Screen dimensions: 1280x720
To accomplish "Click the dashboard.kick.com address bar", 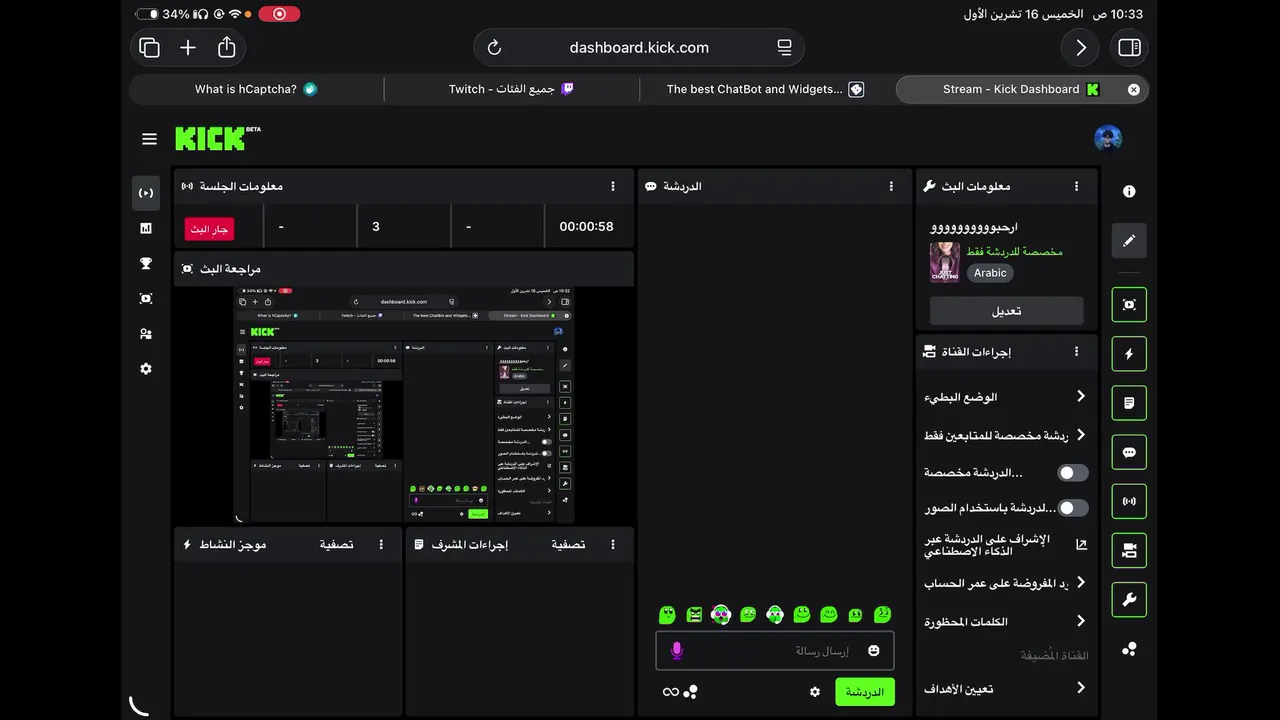I will tap(639, 47).
